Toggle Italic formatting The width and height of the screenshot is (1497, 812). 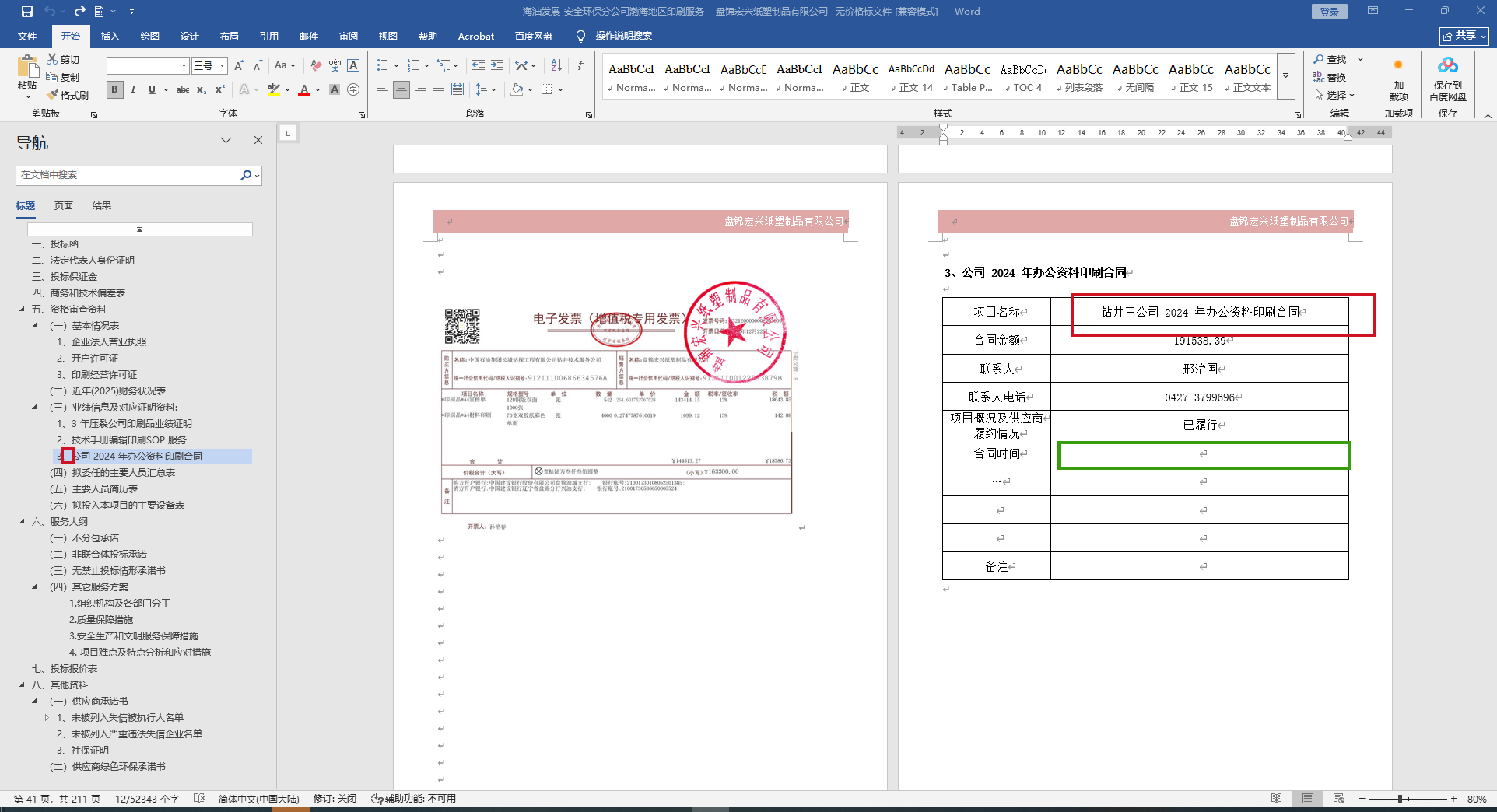point(133,89)
